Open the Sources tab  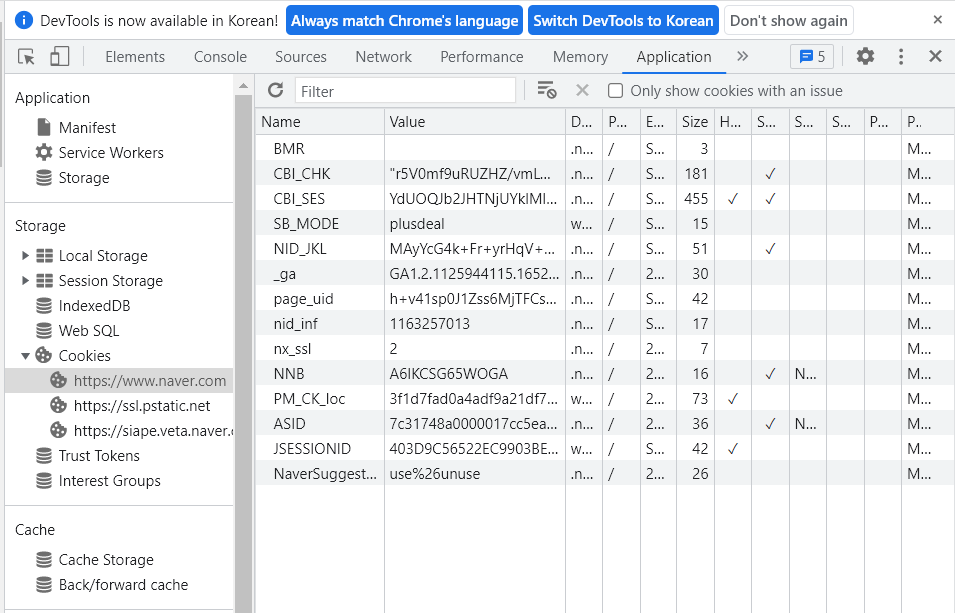tap(301, 57)
